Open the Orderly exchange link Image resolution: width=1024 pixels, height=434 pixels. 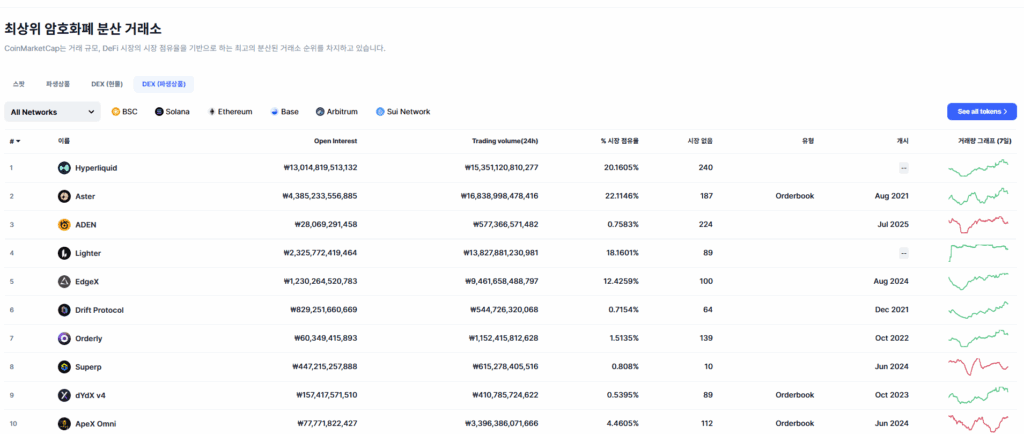tap(88, 339)
